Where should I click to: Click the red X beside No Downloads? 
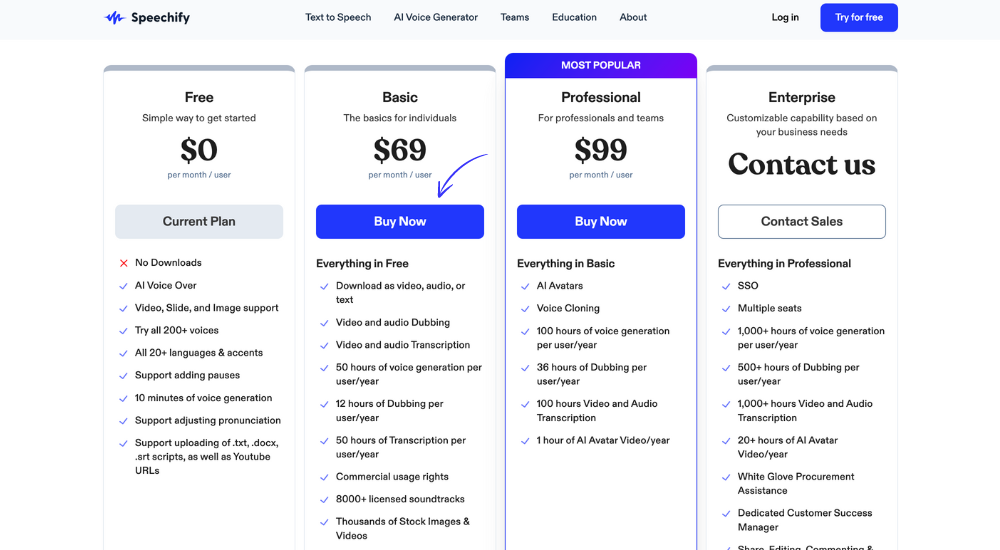coord(124,263)
